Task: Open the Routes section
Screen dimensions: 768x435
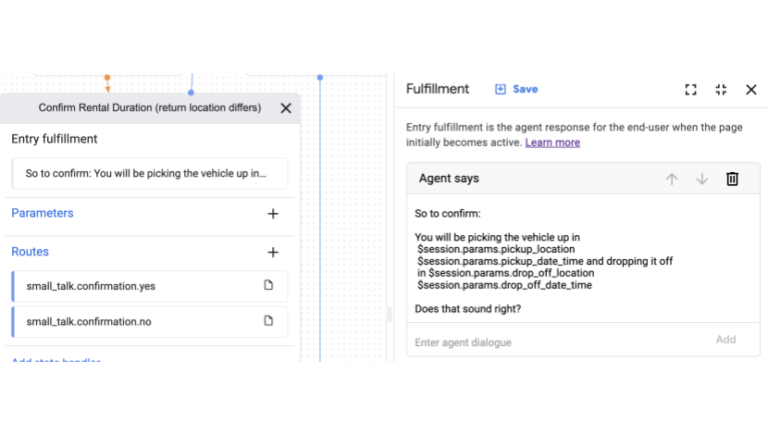Action: 30,252
